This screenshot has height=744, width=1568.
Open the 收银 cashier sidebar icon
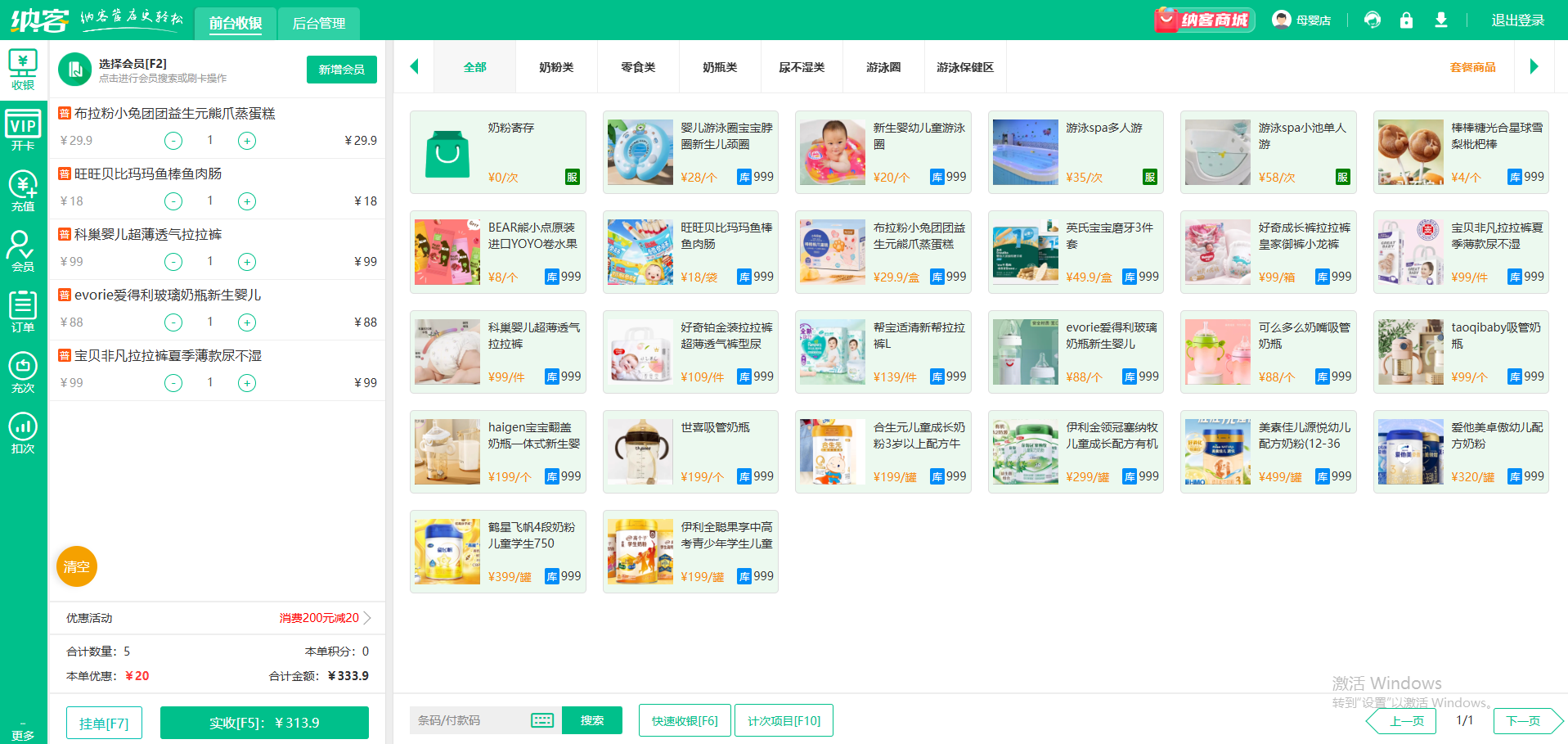[23, 69]
